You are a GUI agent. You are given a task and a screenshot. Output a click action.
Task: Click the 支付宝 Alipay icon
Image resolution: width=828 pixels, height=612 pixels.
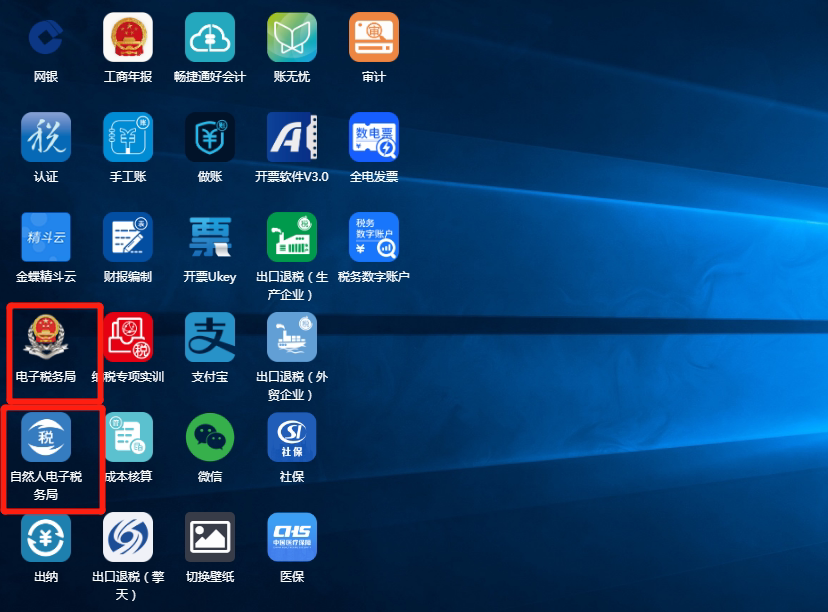[210, 337]
